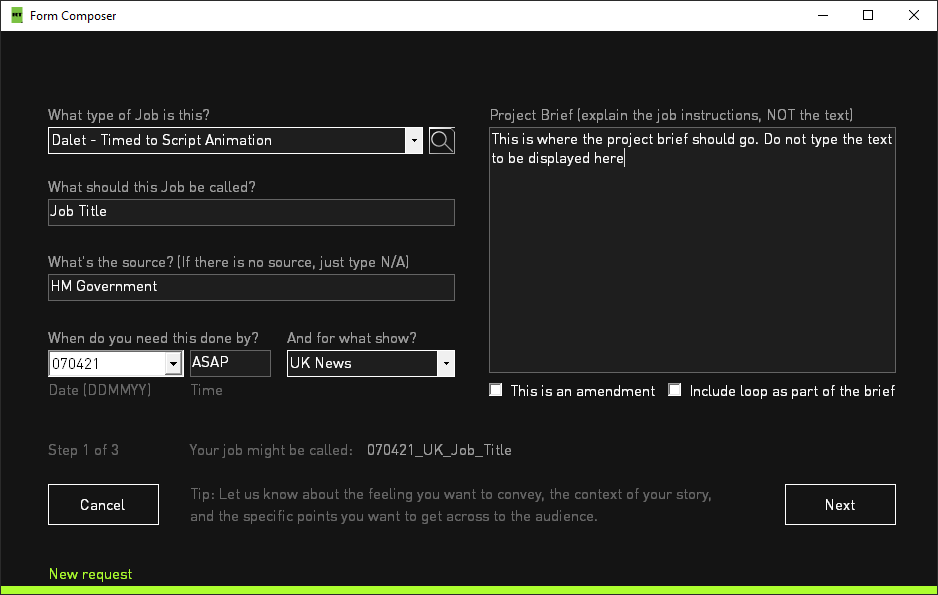Open the UK News show dropdown

click(x=446, y=364)
